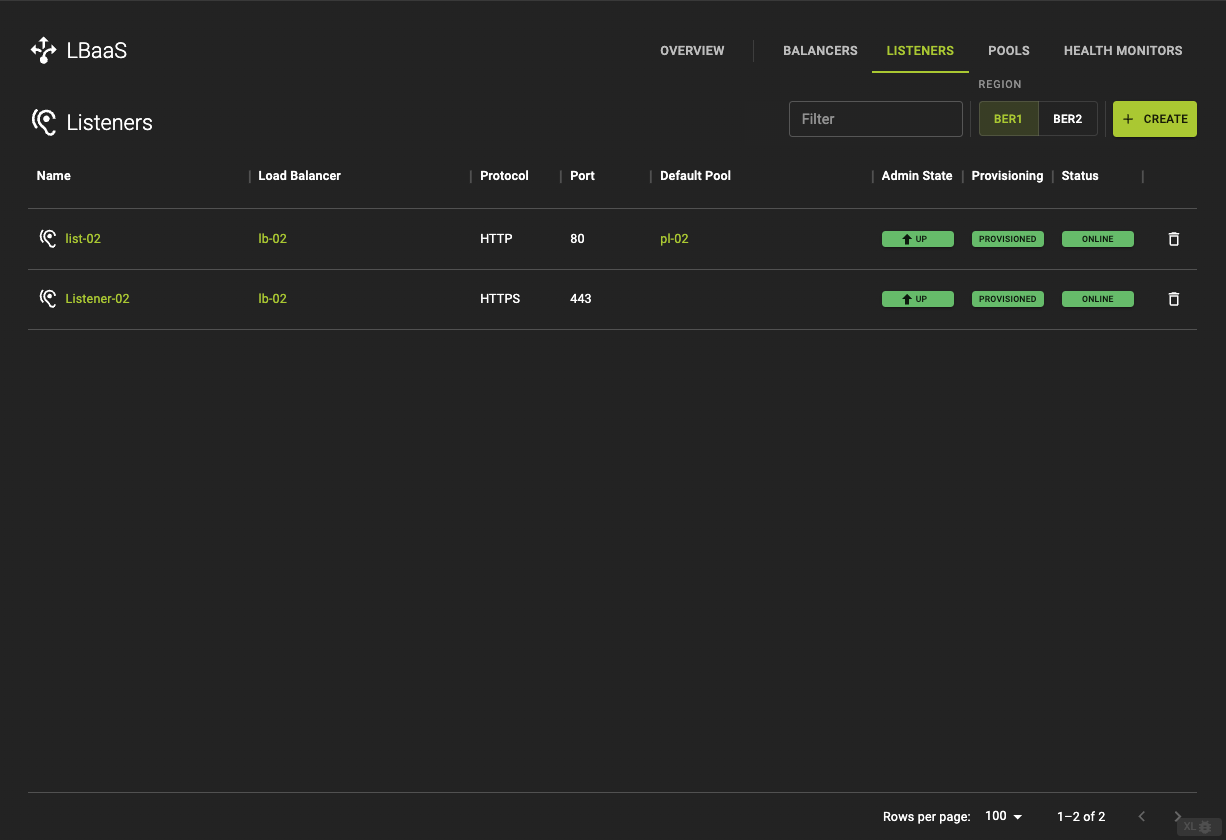
Task: Click the HTTPS protocol cell
Action: [500, 299]
